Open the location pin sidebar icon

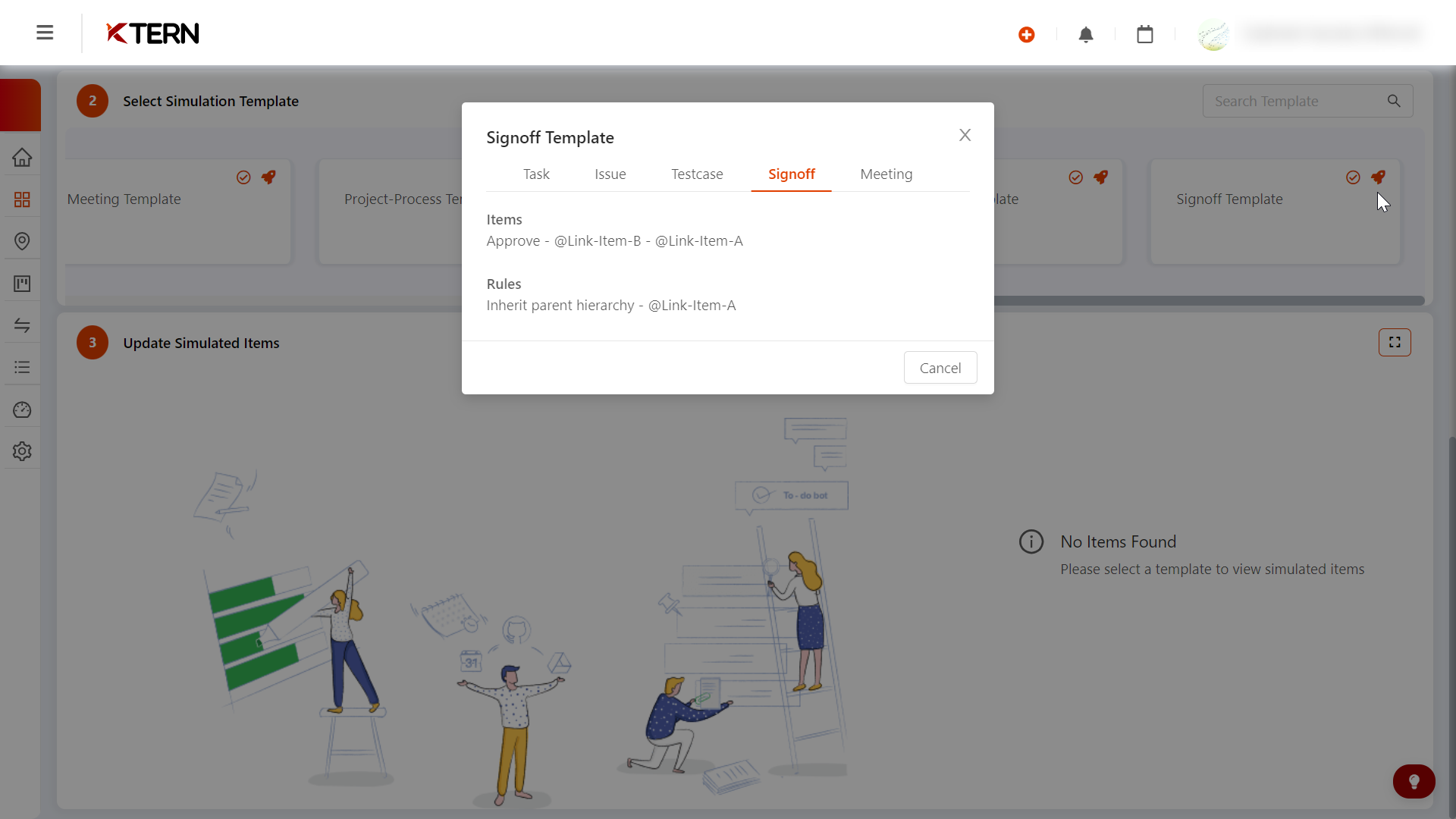pos(22,241)
